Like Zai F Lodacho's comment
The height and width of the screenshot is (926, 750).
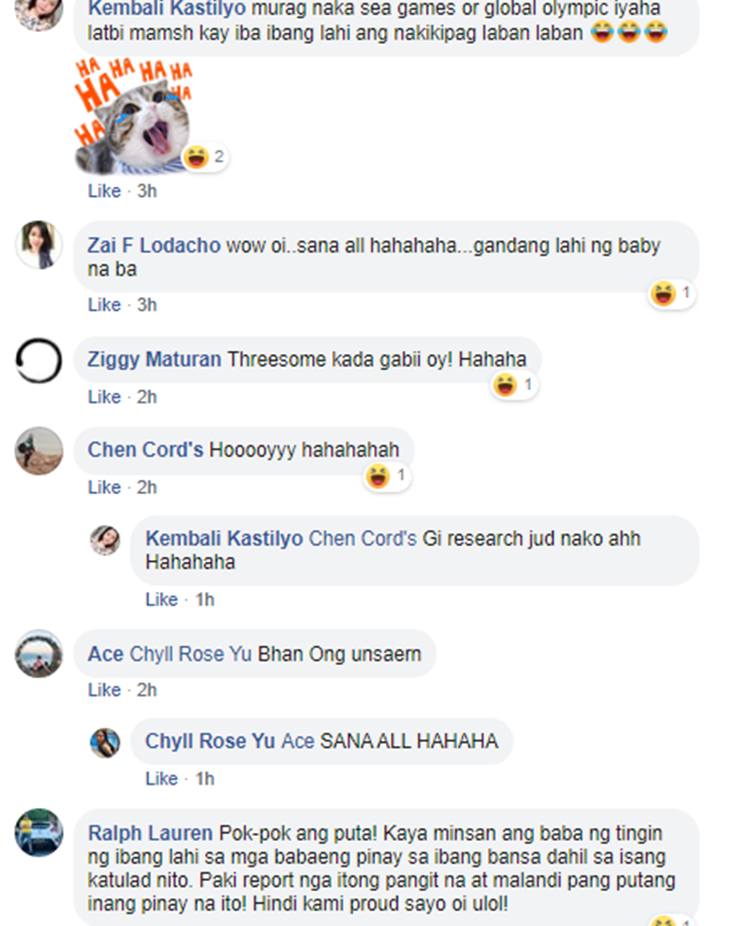(104, 305)
